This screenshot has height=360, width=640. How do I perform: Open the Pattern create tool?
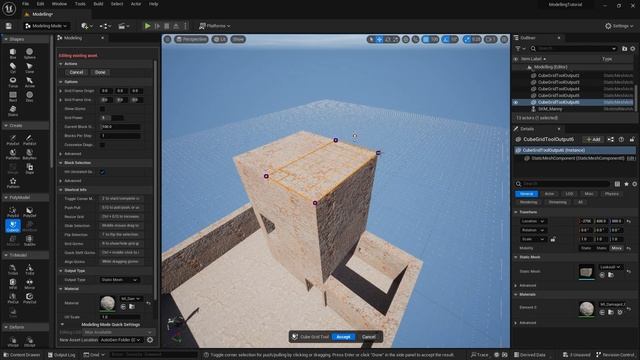tap(13, 183)
